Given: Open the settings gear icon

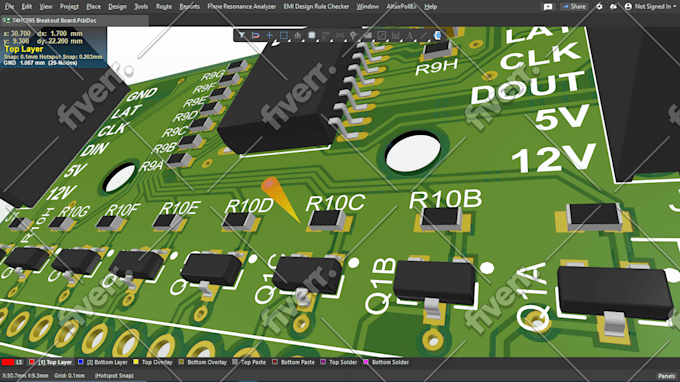Looking at the screenshot, I should tap(599, 7).
